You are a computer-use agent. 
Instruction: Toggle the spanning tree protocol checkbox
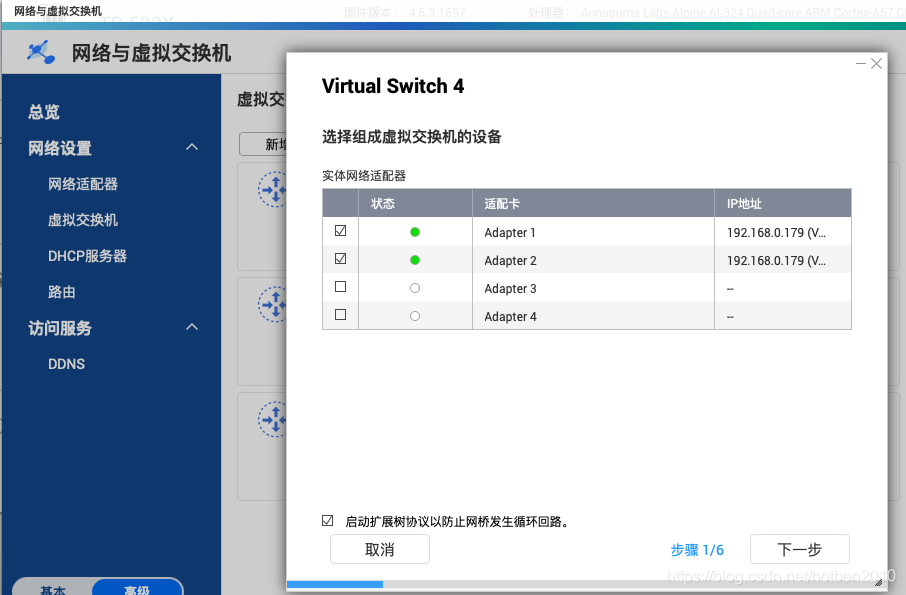point(328,521)
